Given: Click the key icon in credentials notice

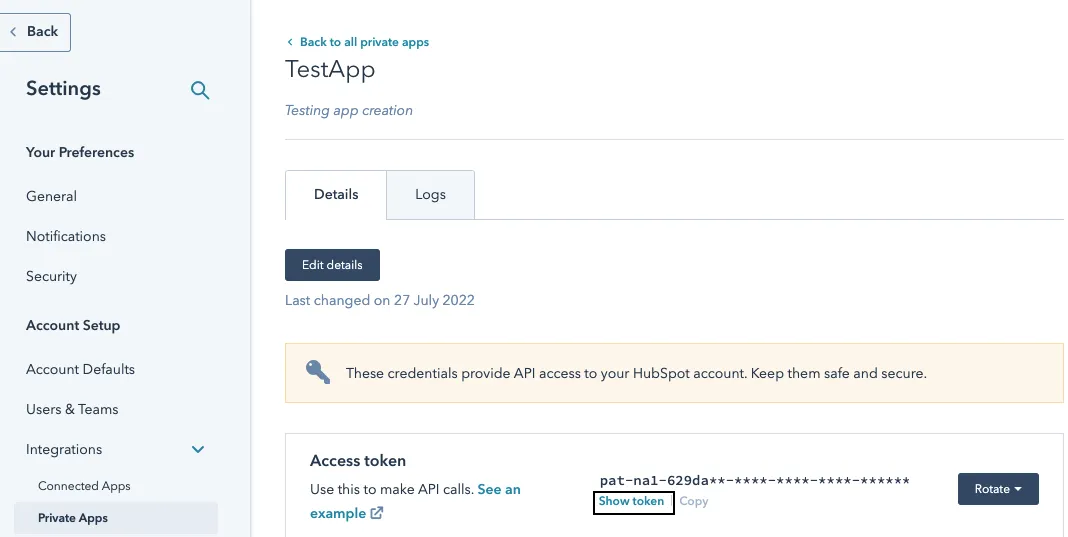Looking at the screenshot, I should click(x=318, y=373).
